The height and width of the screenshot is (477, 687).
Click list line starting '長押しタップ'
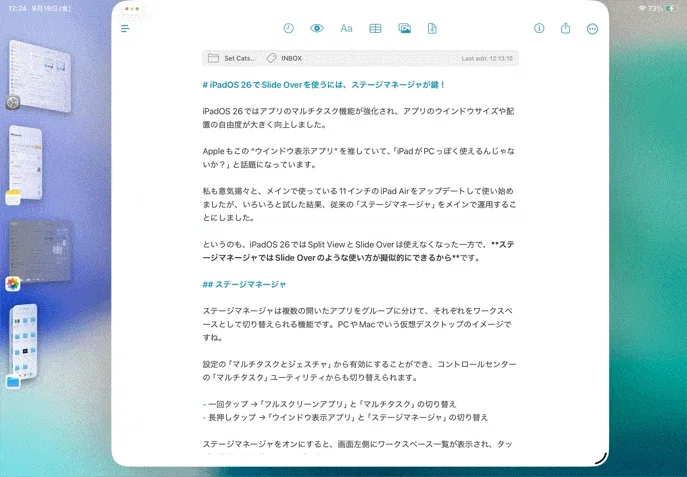tap(345, 417)
